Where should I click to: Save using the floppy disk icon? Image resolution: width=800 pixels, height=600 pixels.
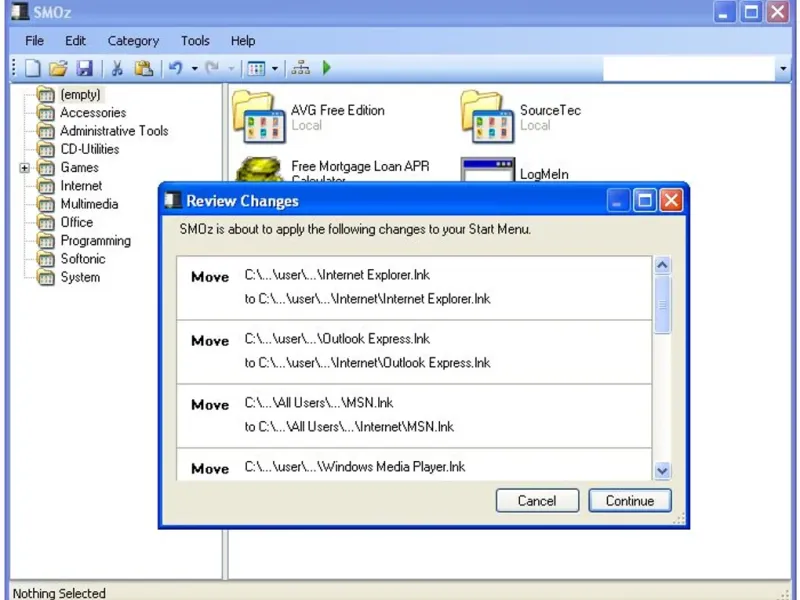pyautogui.click(x=85, y=68)
